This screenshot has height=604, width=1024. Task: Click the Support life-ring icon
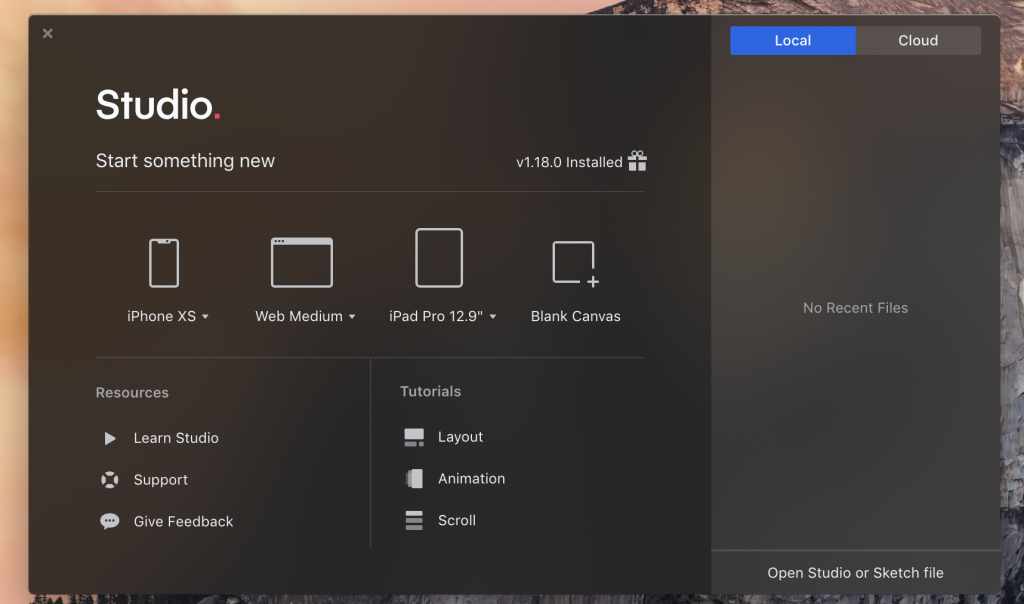pyautogui.click(x=110, y=480)
